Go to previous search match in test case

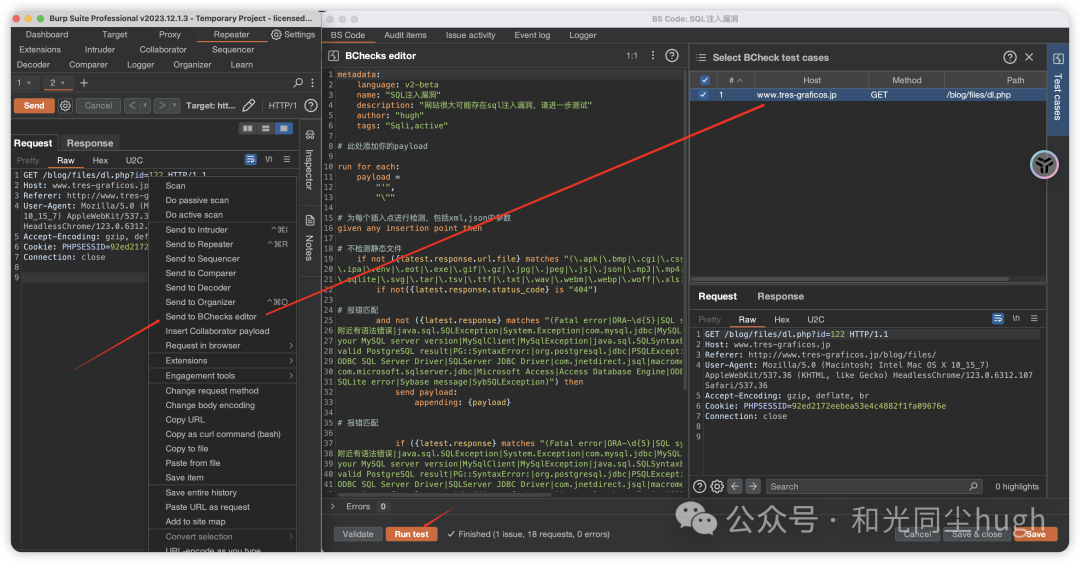(735, 487)
